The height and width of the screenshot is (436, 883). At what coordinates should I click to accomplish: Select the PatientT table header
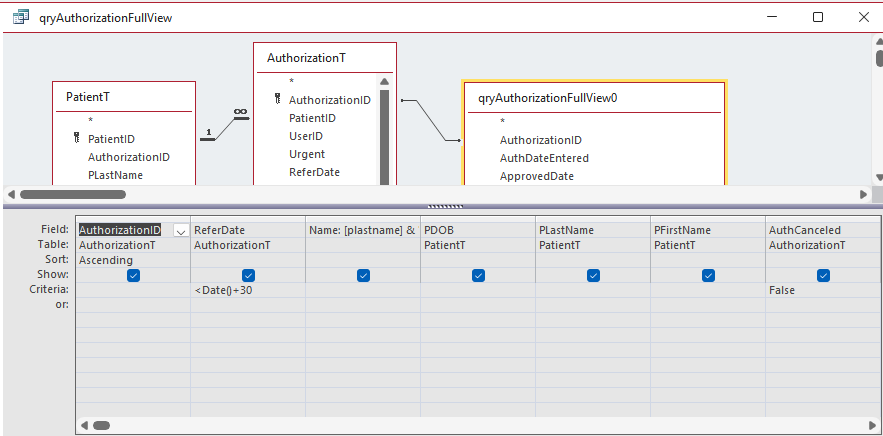click(x=88, y=97)
